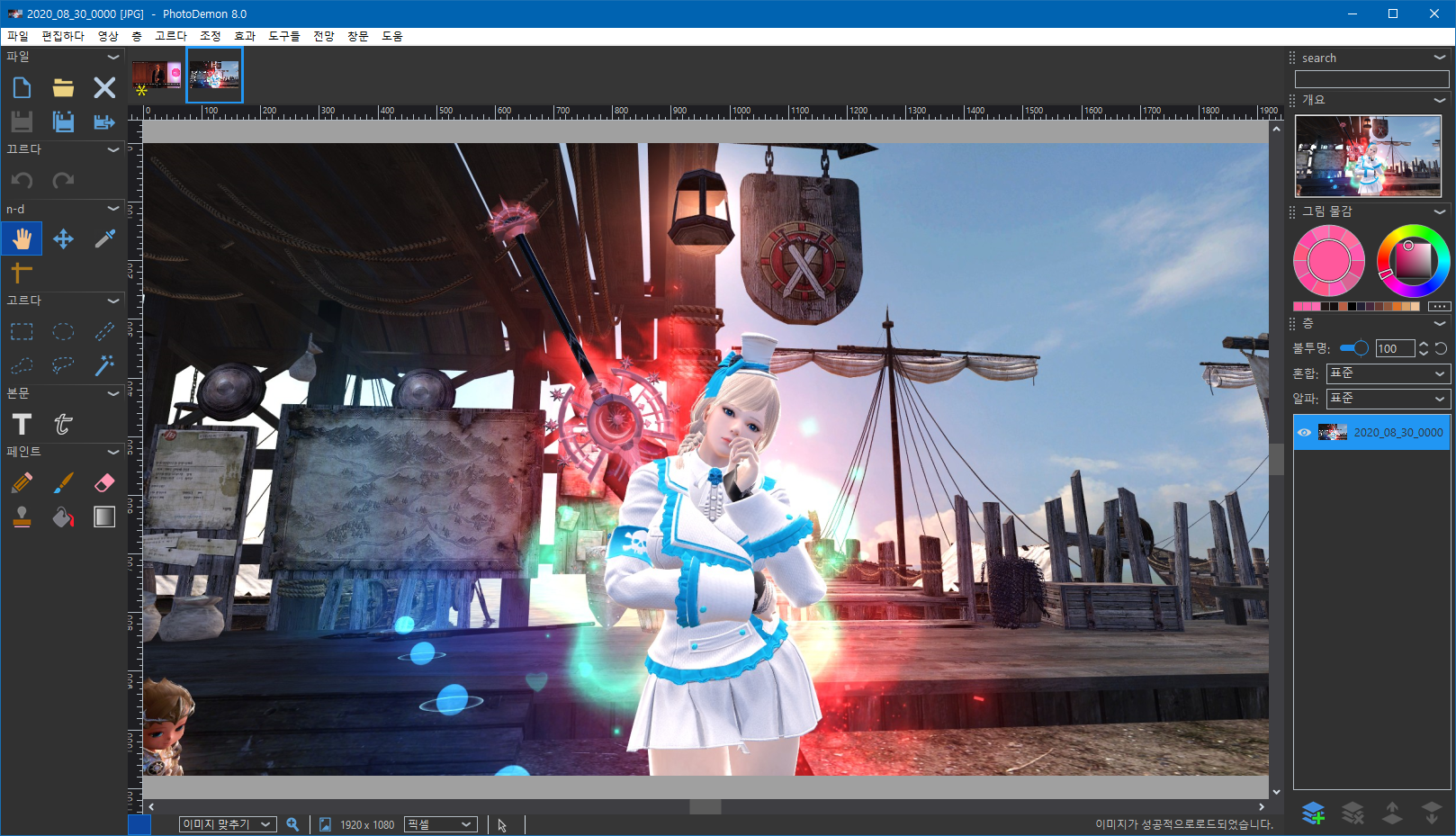Screen dimensions: 1456x836
Task: Select the gradient tool
Action: point(104,517)
